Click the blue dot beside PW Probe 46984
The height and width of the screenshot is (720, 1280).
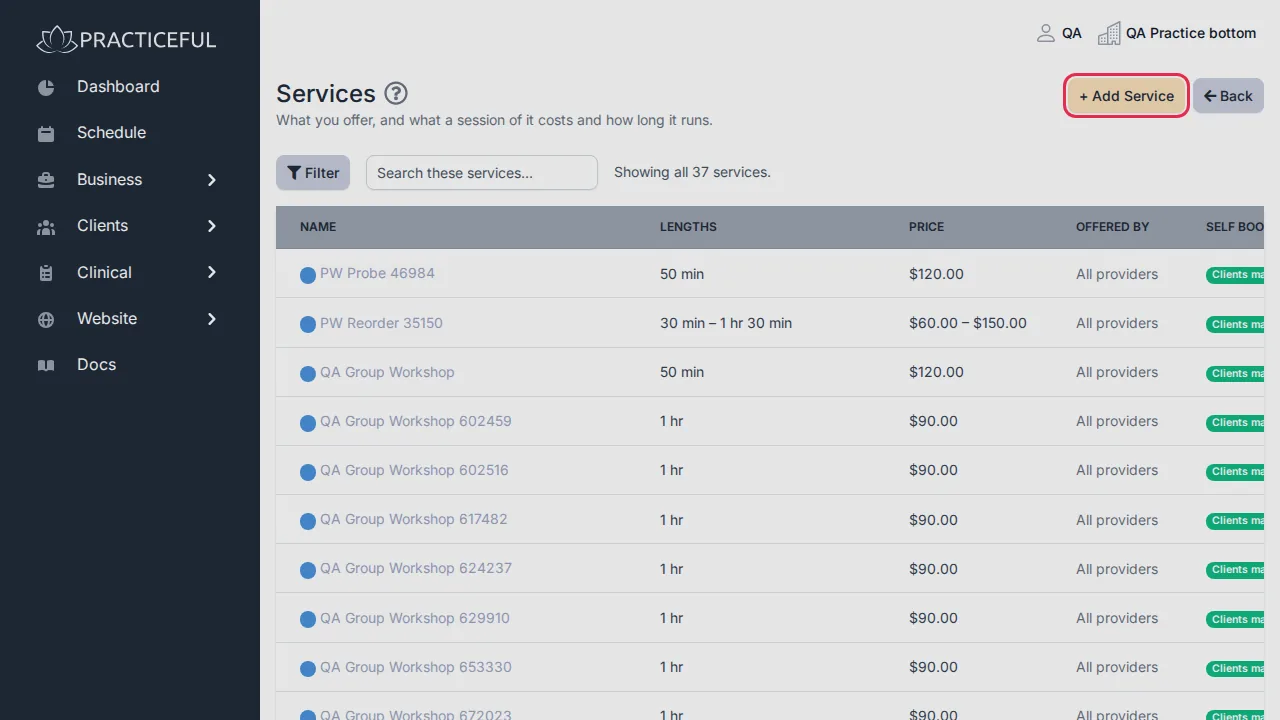tap(308, 275)
